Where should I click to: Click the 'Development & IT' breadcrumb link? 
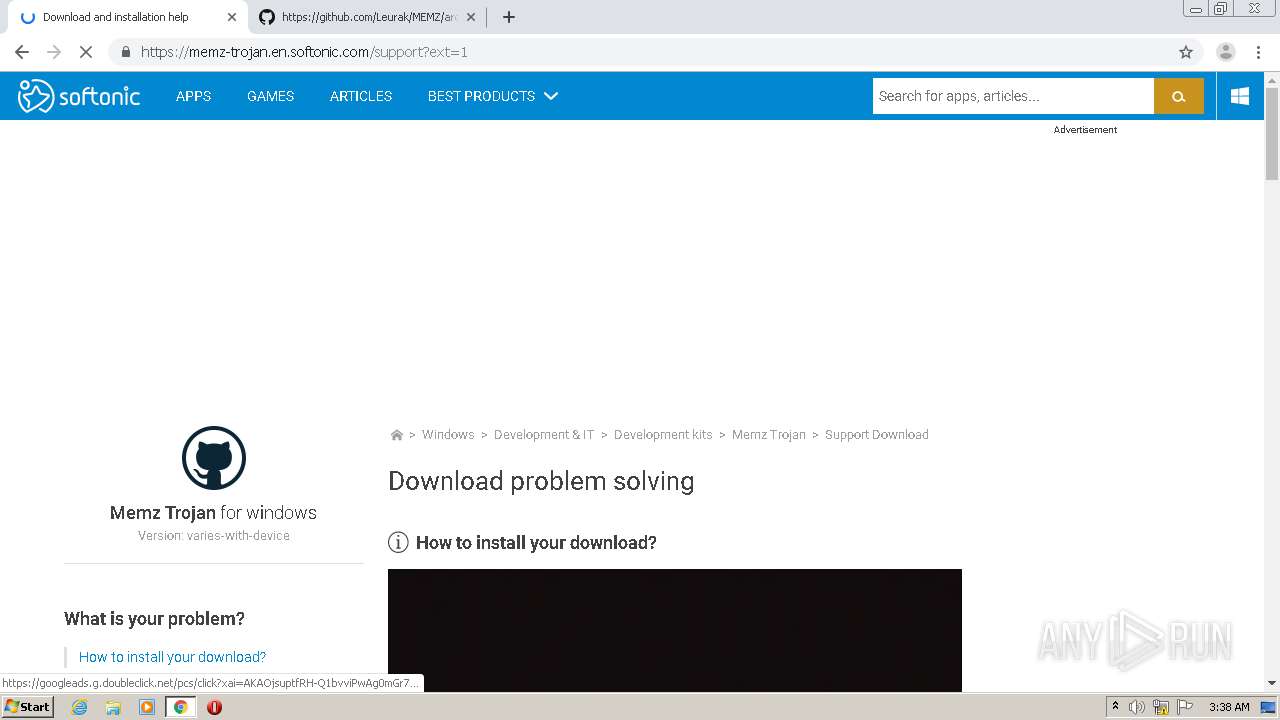(x=544, y=435)
